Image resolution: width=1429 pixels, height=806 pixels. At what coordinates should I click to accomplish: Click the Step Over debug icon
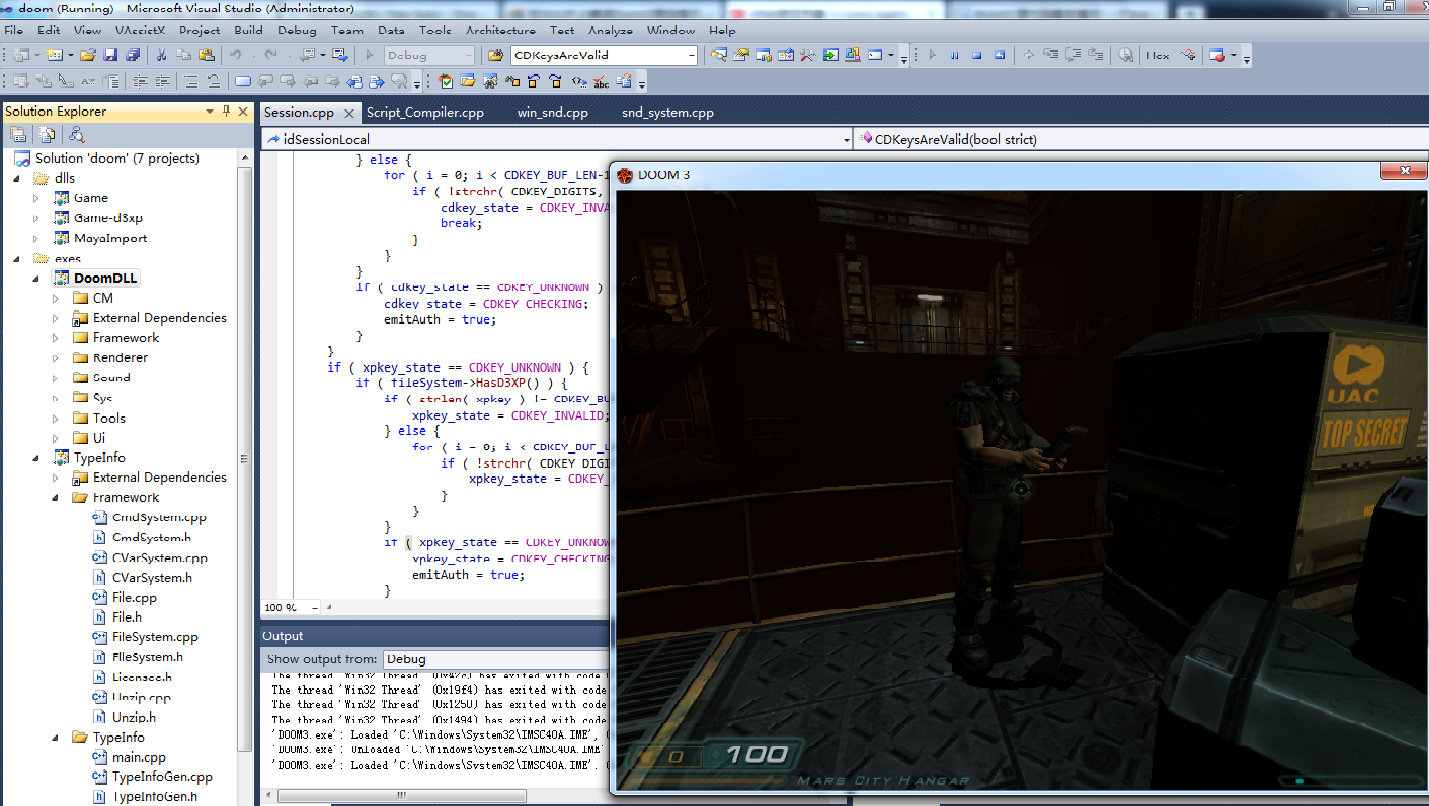tap(1073, 55)
